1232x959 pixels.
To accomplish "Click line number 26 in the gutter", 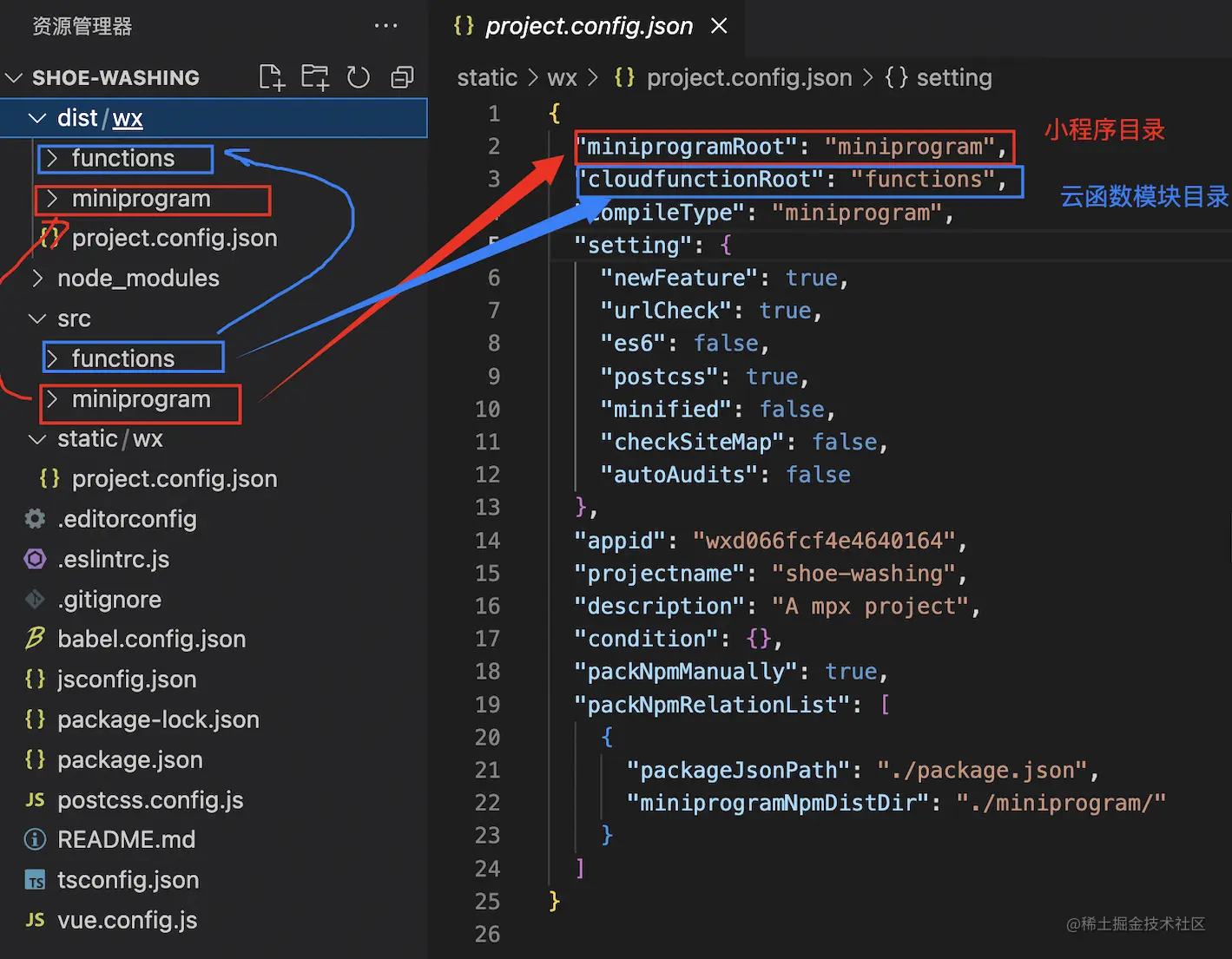I will click(x=487, y=934).
